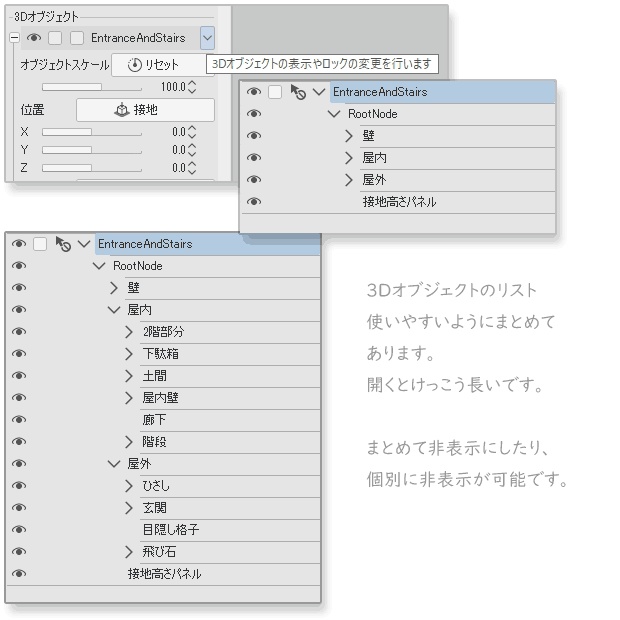Tick the checkbox beside the EntranceAndStairs eye in the short list
The width and height of the screenshot is (620, 620).
pyautogui.click(x=275, y=92)
